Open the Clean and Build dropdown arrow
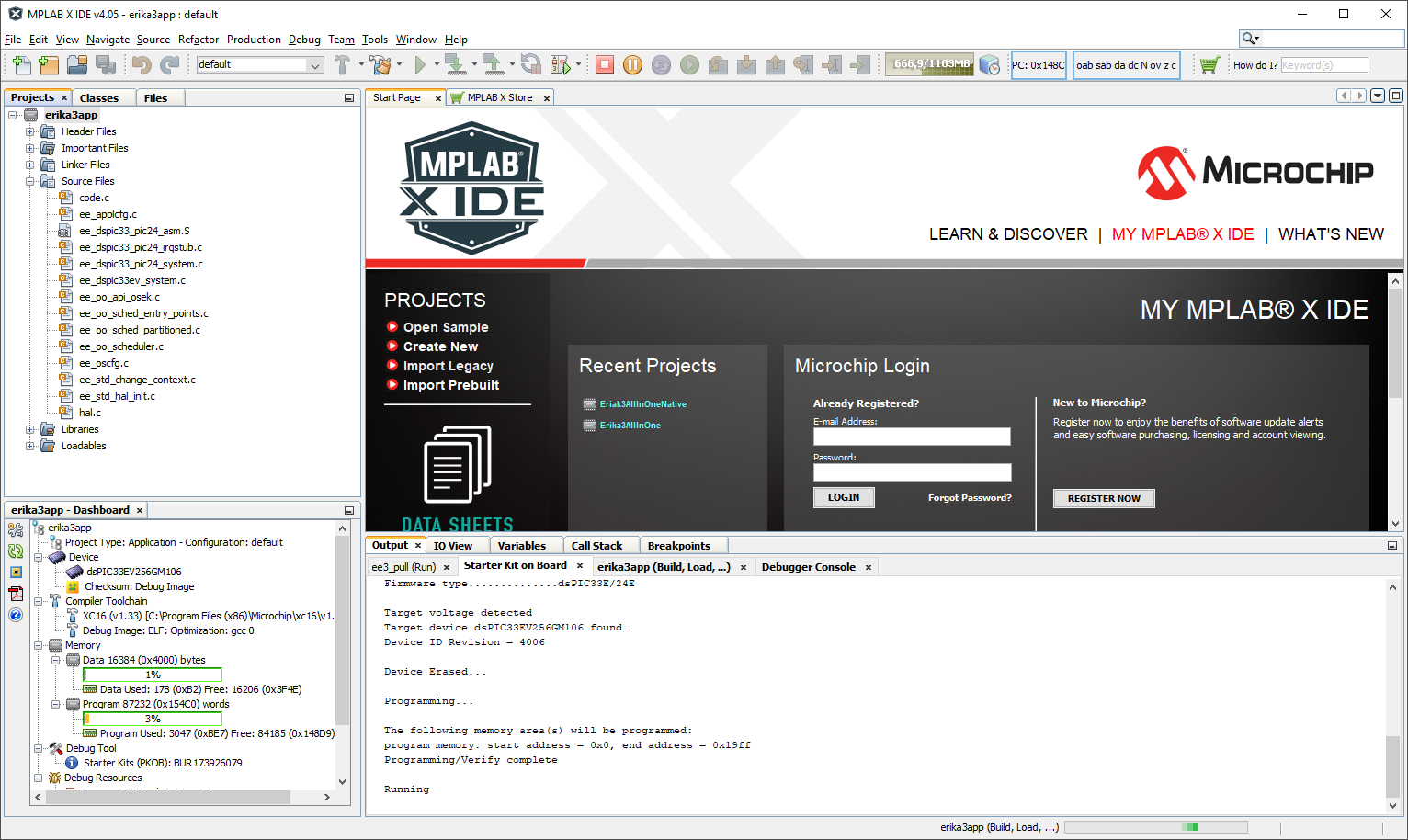1408x840 pixels. pyautogui.click(x=399, y=64)
